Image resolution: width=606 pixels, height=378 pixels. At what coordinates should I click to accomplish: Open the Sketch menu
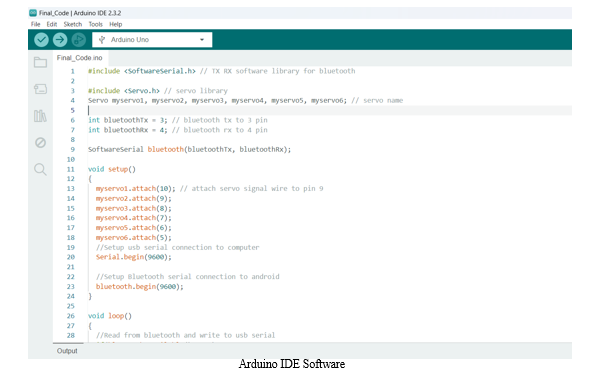tap(73, 24)
